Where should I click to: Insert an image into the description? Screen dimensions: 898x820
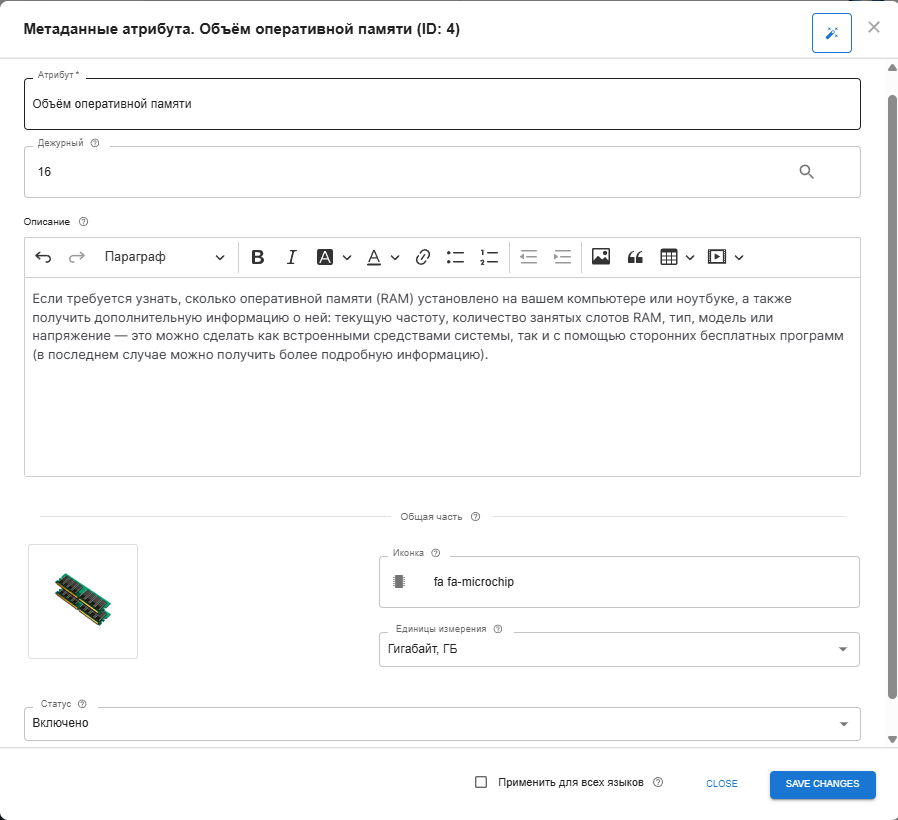pos(601,257)
